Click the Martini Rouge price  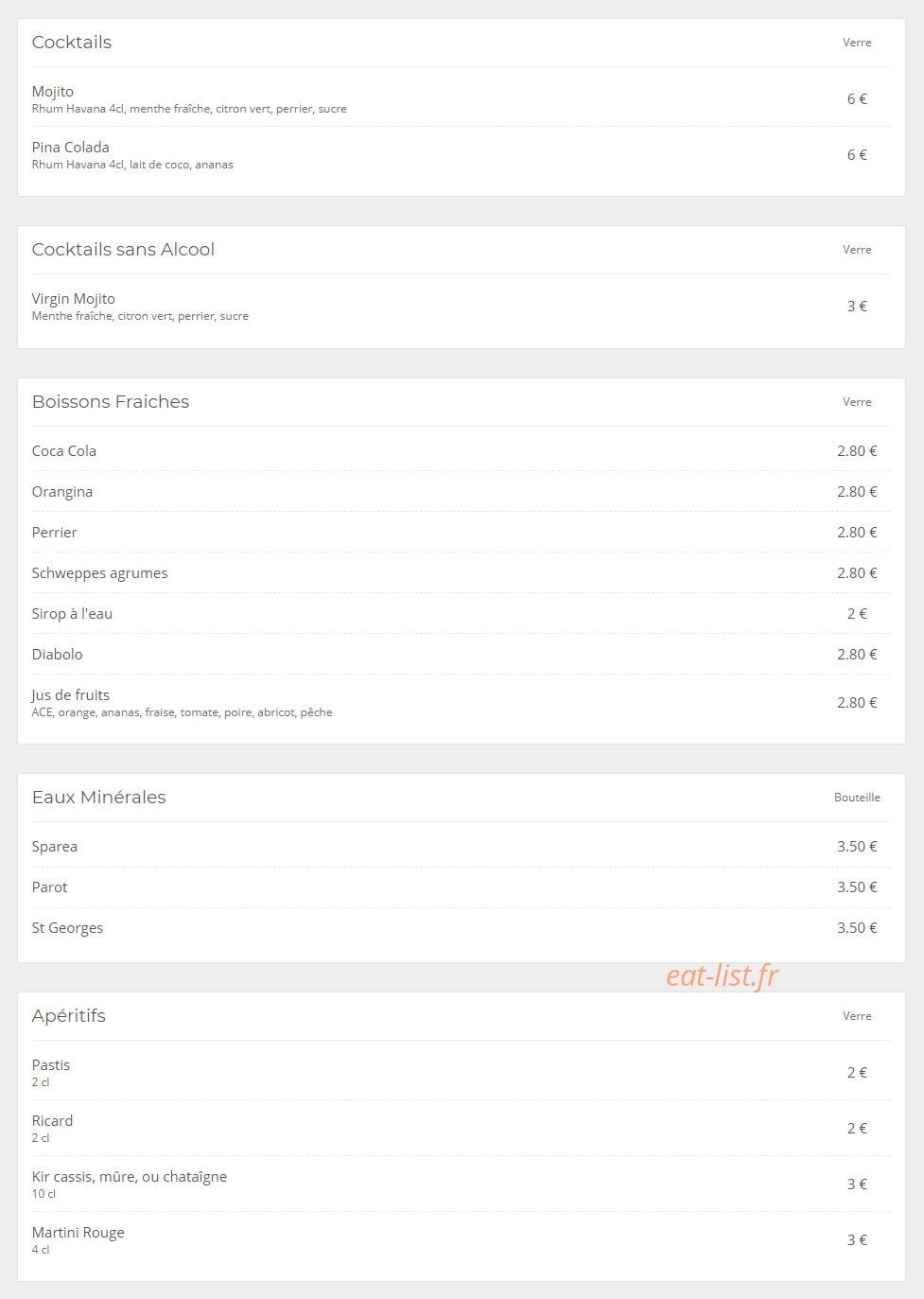coord(857,1240)
